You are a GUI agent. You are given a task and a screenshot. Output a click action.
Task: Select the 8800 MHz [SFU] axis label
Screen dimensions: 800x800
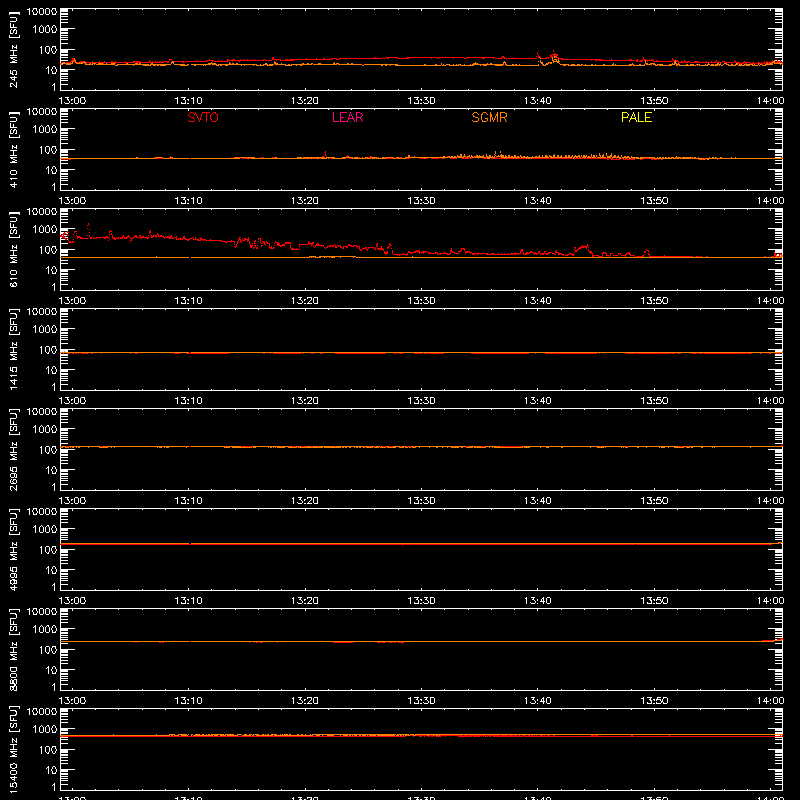pyautogui.click(x=14, y=649)
